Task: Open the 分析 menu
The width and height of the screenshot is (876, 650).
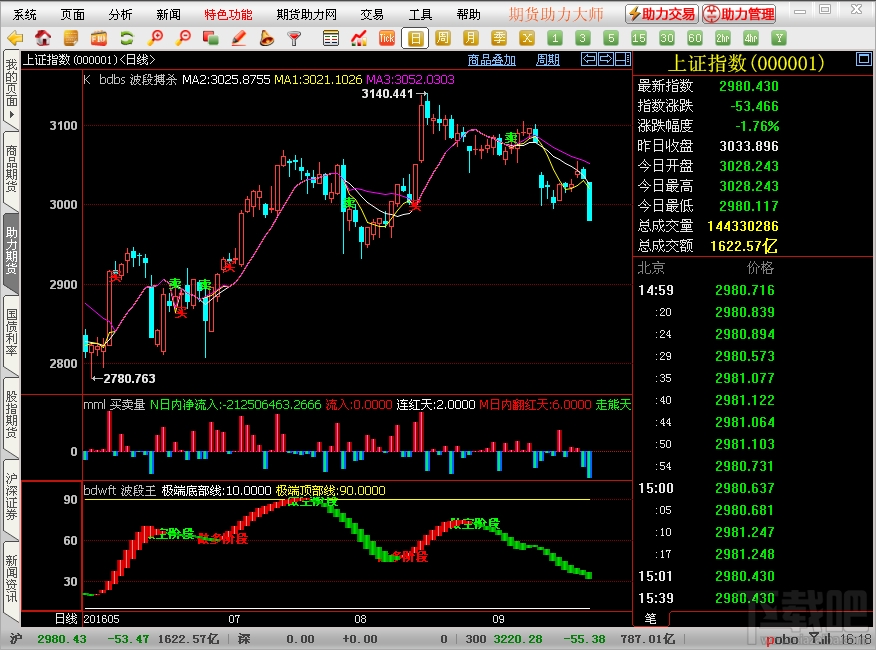Action: click(120, 15)
